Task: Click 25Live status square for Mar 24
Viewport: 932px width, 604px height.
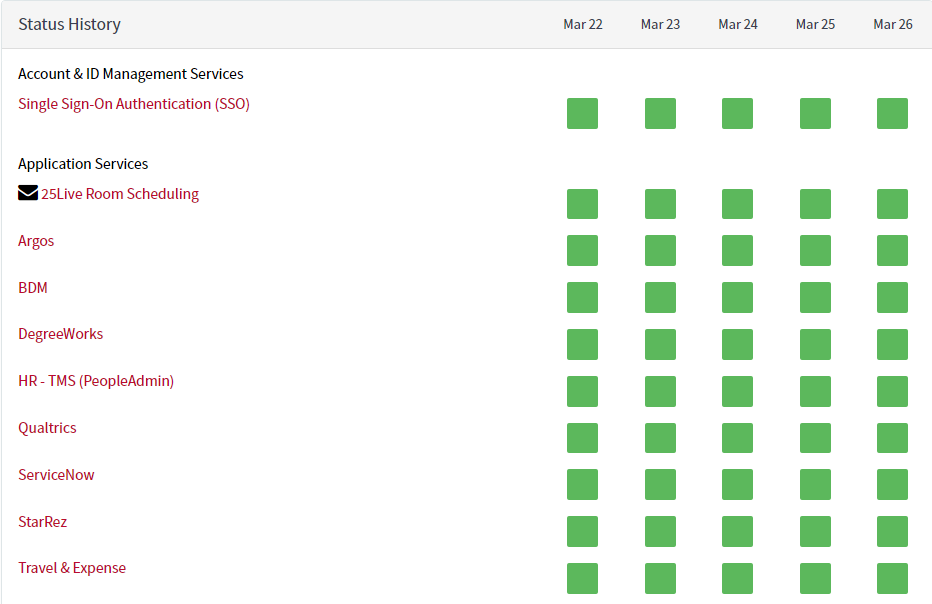Action: click(738, 204)
